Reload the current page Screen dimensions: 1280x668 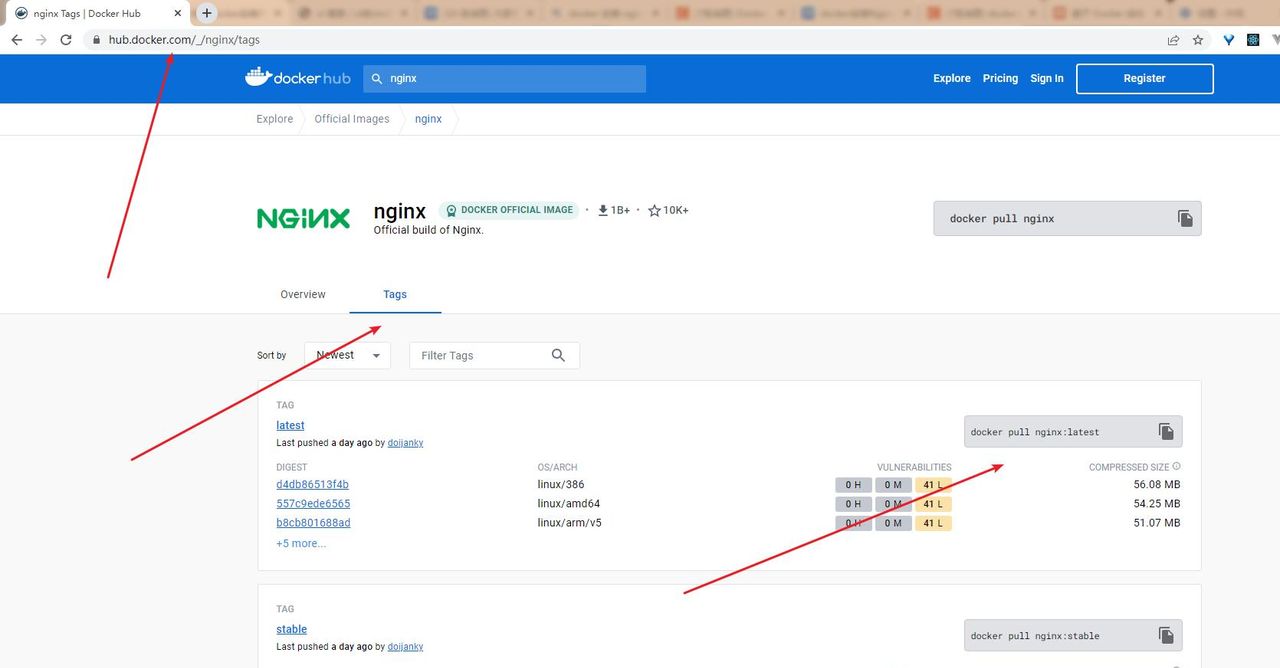(x=65, y=40)
